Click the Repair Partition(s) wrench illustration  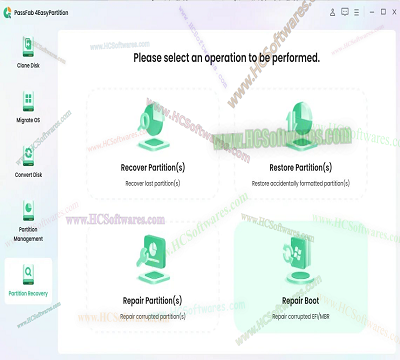click(x=152, y=259)
